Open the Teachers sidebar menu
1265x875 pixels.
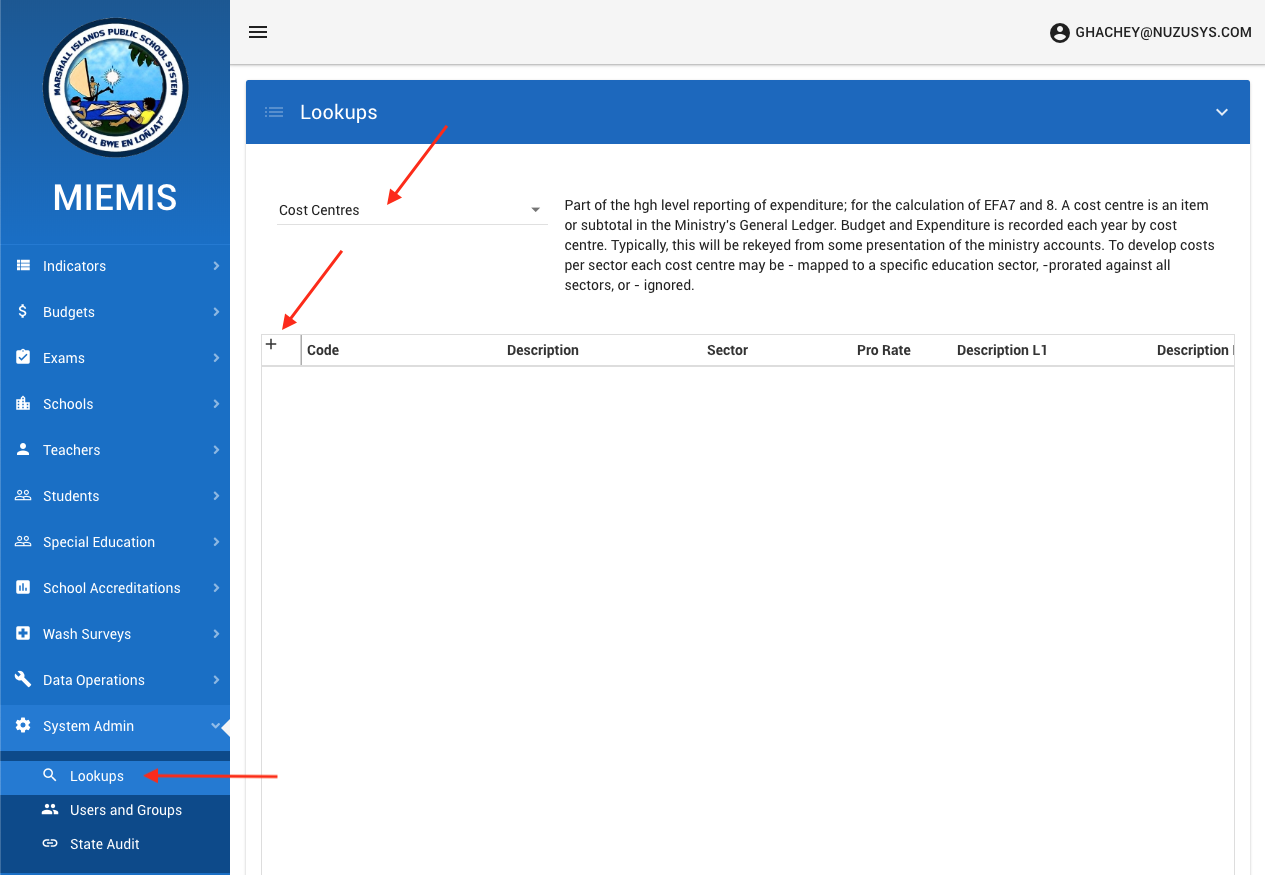[x=115, y=450]
